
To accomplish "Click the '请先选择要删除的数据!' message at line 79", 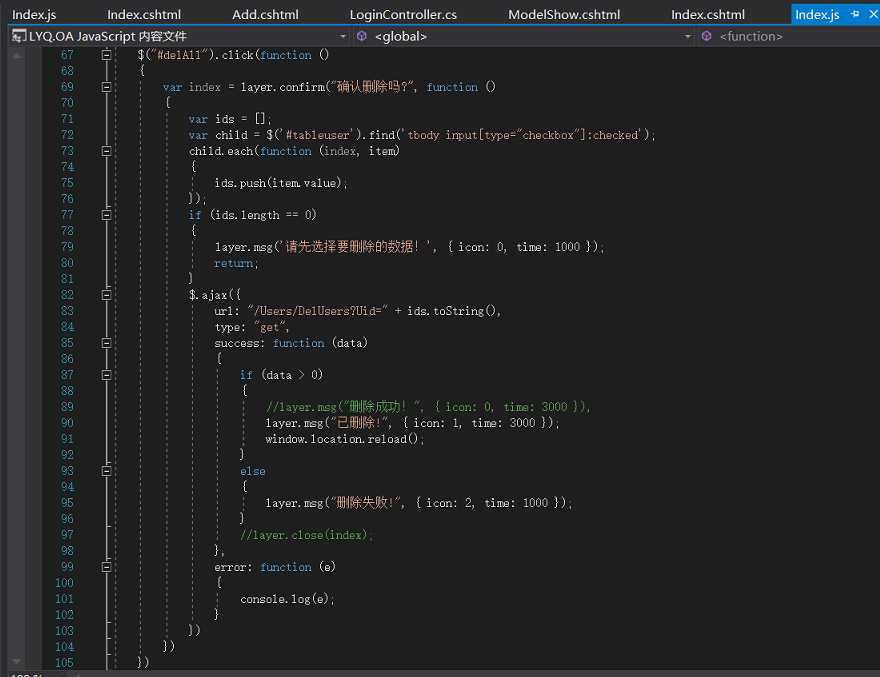I will click(x=355, y=247).
